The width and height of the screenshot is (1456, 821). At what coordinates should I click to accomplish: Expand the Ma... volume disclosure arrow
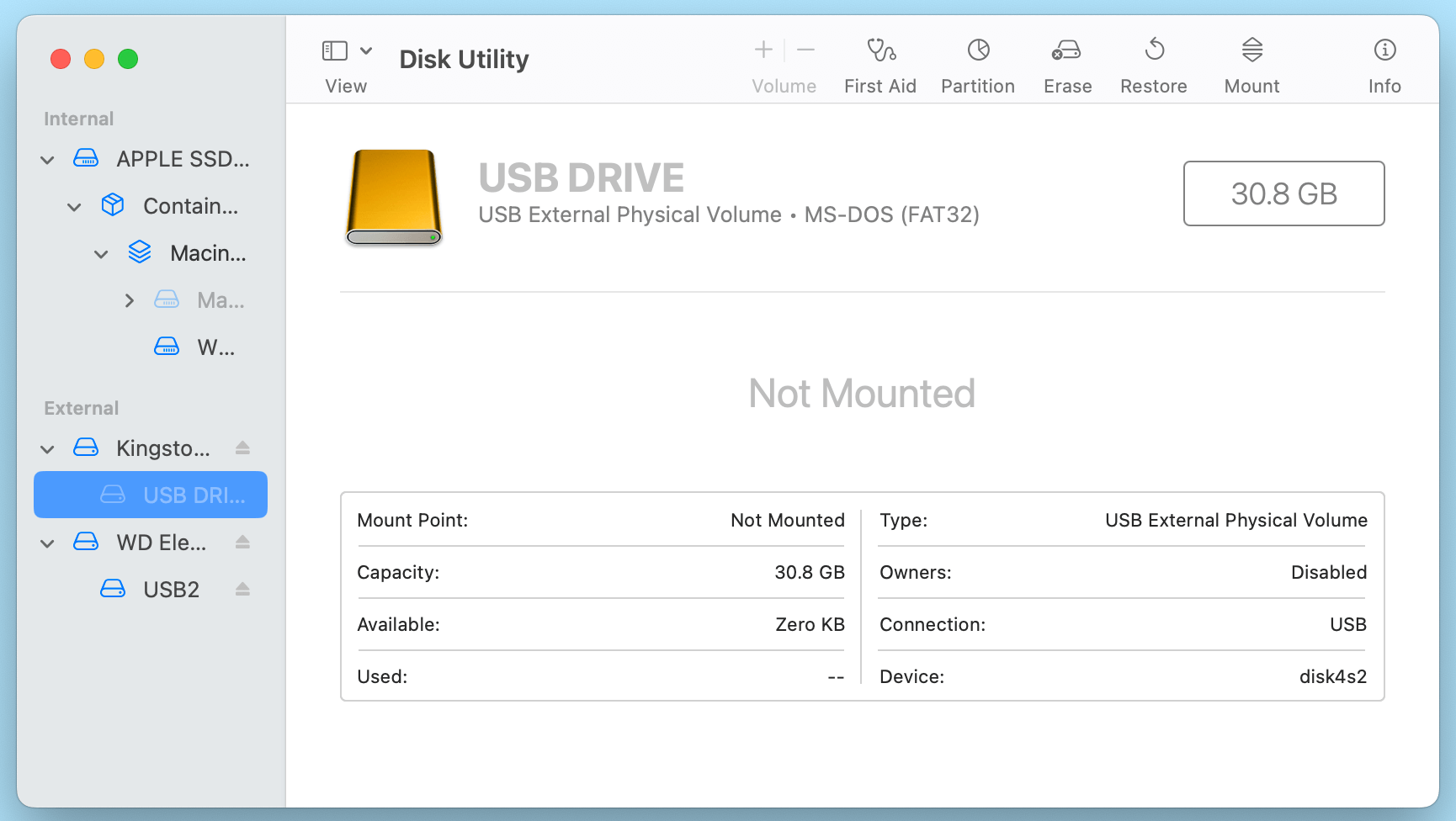129,299
